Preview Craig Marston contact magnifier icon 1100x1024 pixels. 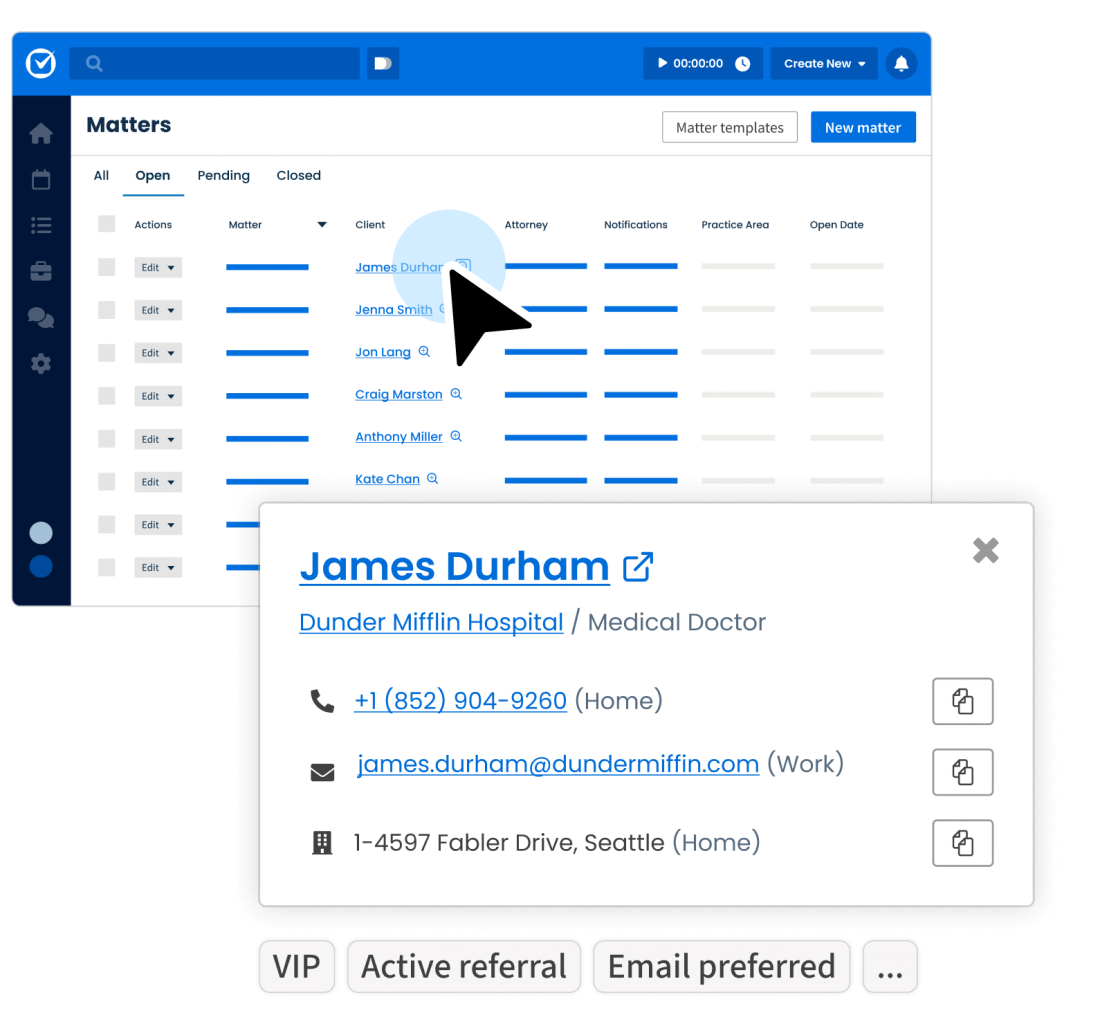tap(456, 393)
